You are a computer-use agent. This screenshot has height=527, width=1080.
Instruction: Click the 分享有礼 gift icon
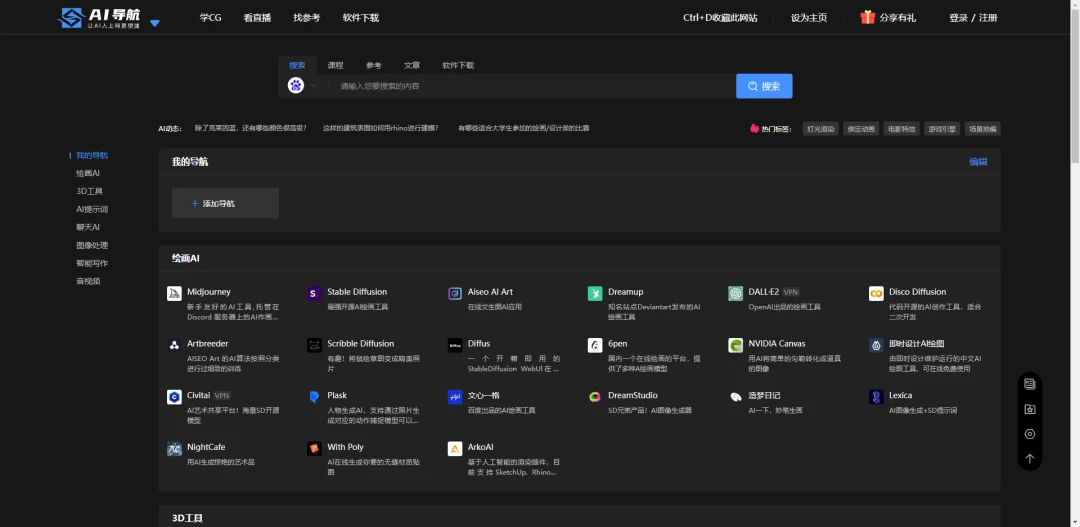point(867,17)
